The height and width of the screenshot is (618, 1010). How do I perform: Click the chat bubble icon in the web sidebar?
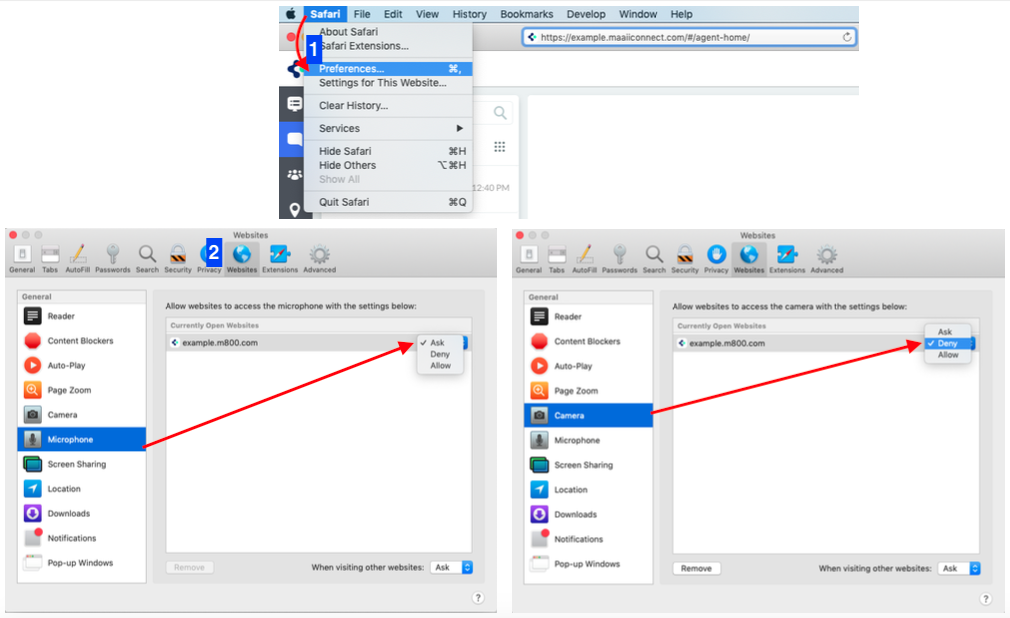[294, 139]
